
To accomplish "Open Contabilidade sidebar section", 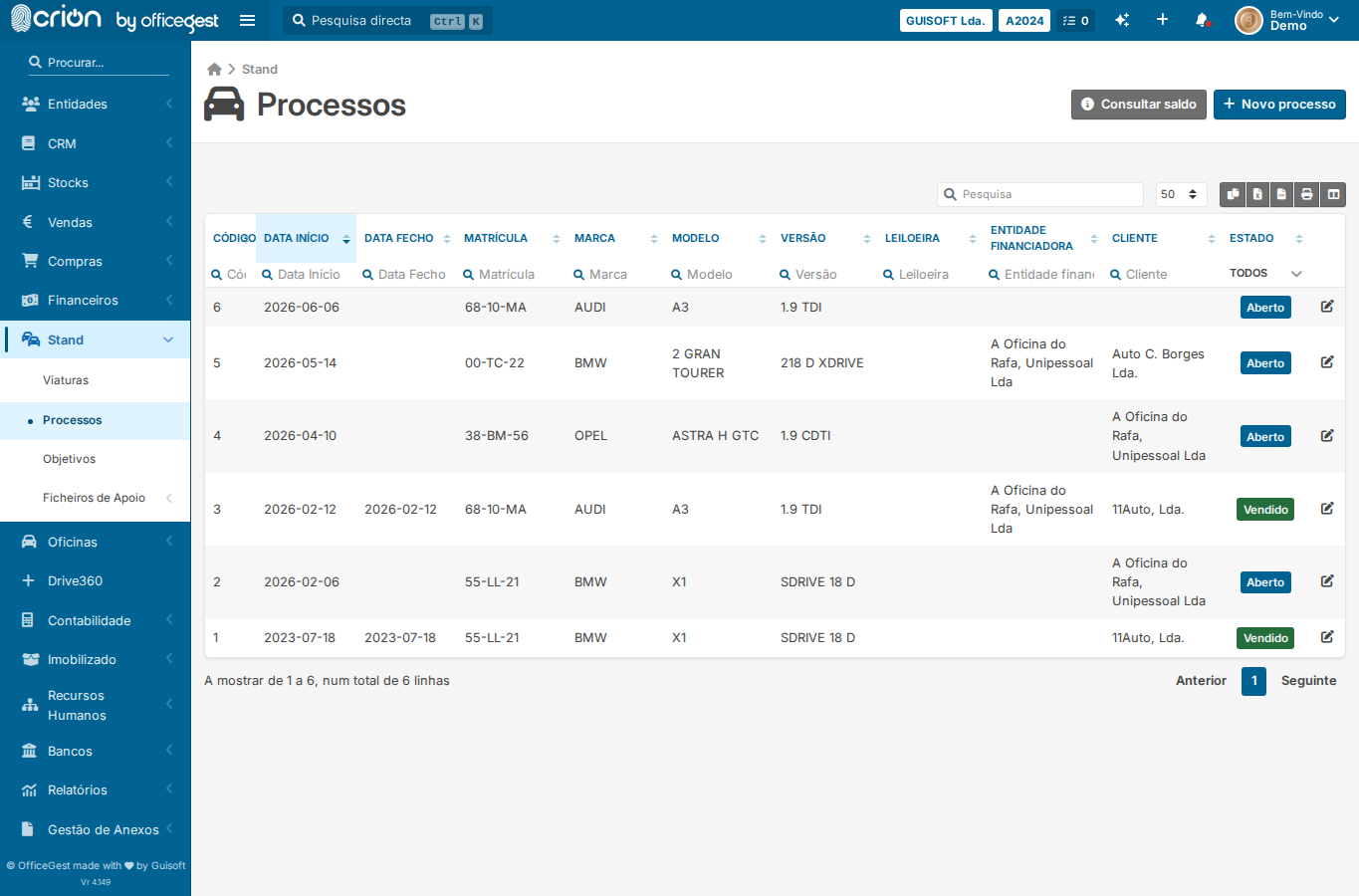I will point(96,620).
